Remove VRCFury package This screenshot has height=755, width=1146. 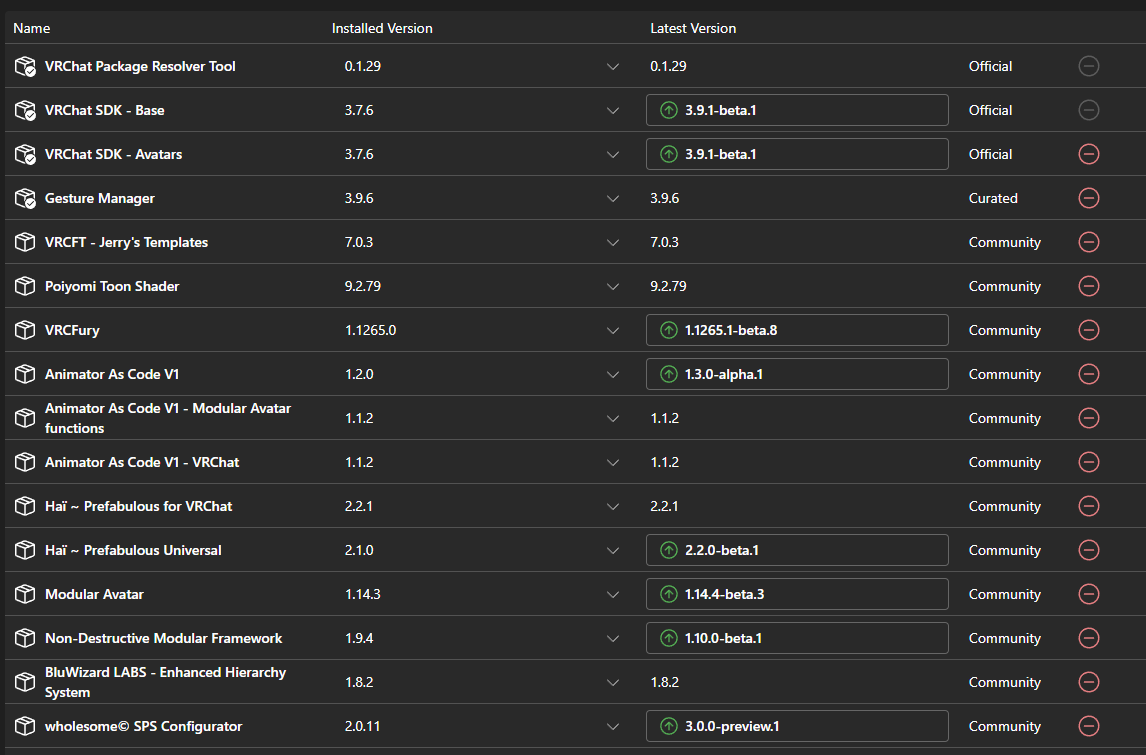tap(1088, 330)
